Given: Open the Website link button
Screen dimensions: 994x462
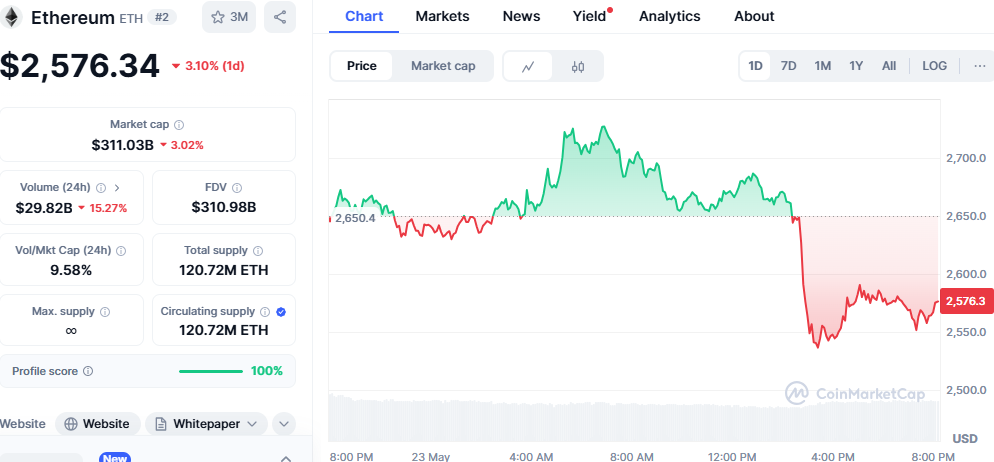Looking at the screenshot, I should 97,424.
